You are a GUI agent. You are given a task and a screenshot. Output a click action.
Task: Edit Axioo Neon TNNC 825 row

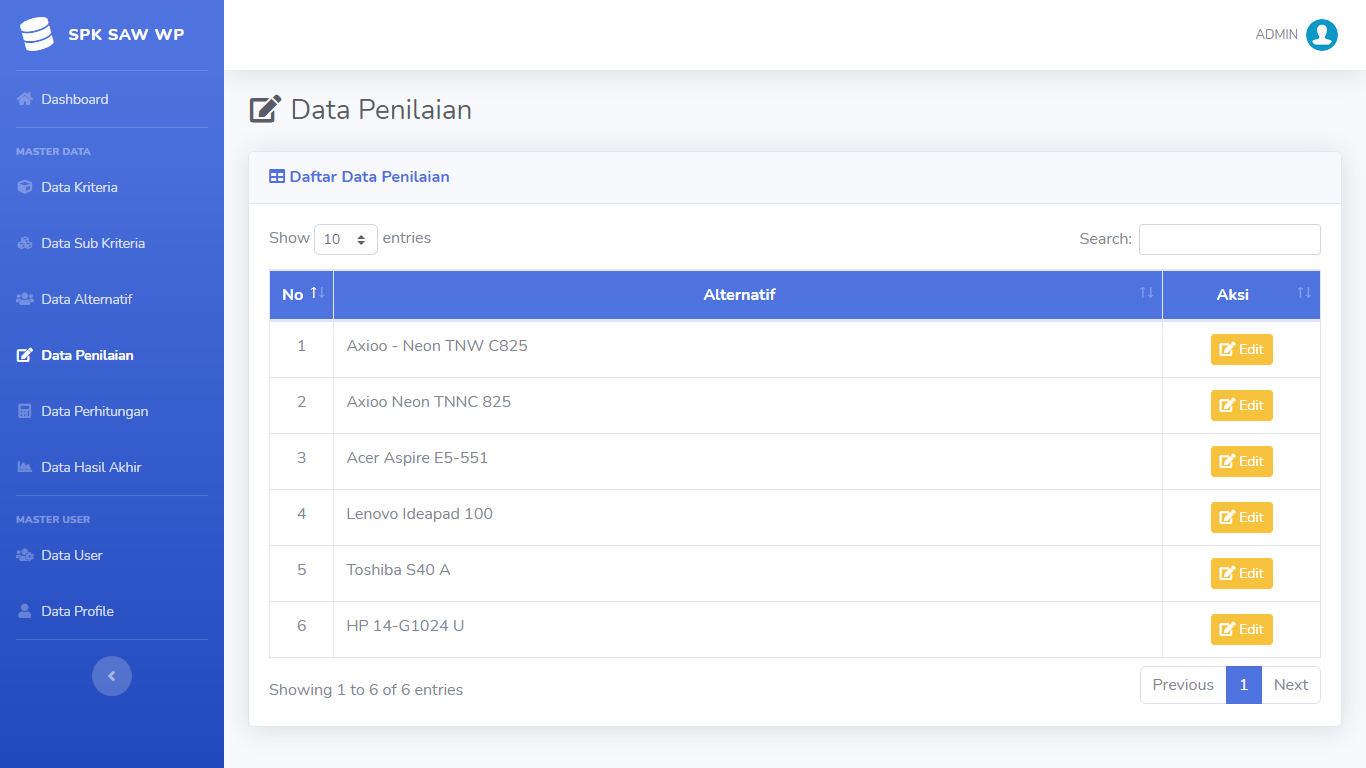(x=1241, y=405)
